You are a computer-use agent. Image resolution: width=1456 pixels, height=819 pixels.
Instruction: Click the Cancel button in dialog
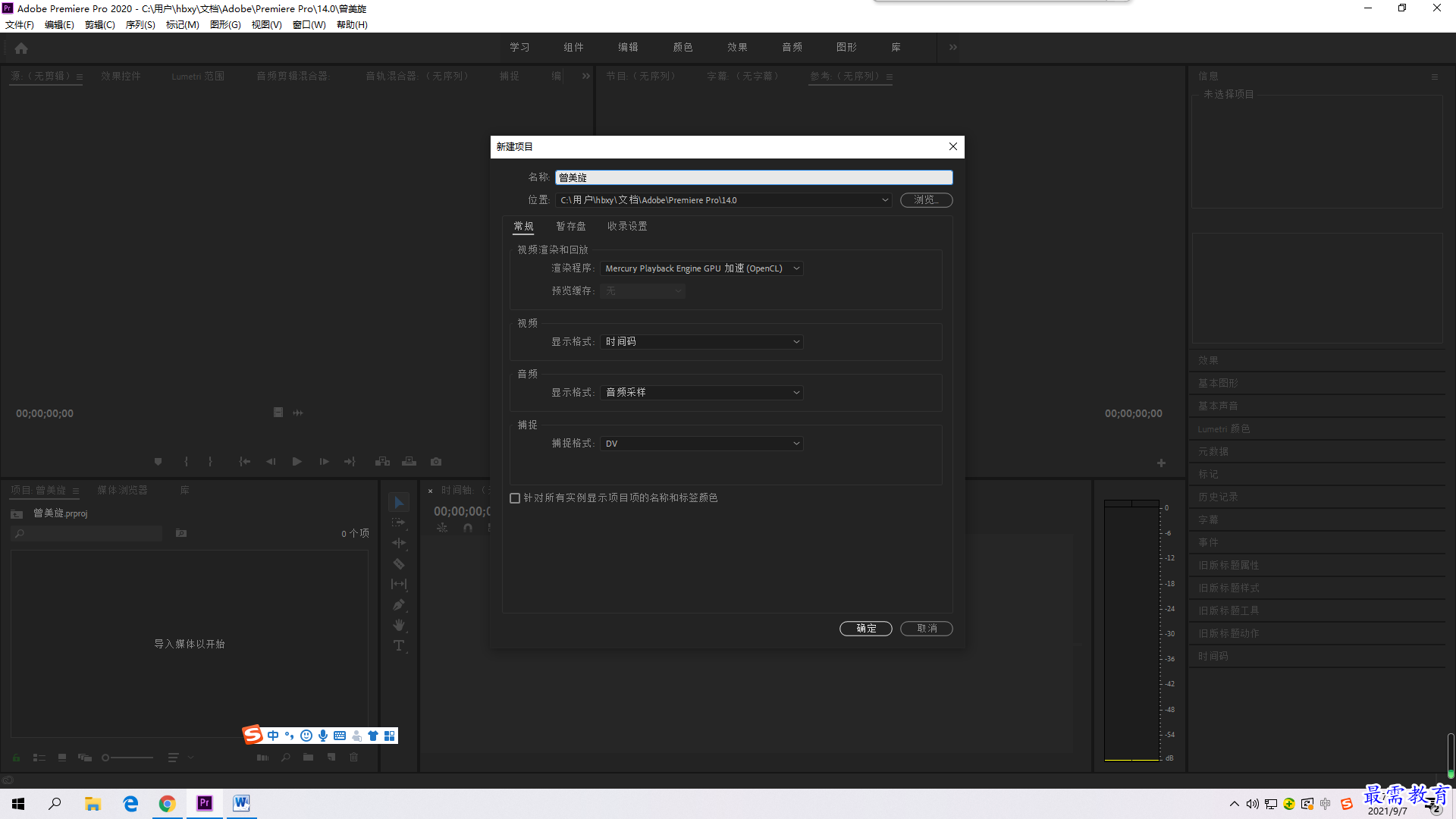(927, 629)
